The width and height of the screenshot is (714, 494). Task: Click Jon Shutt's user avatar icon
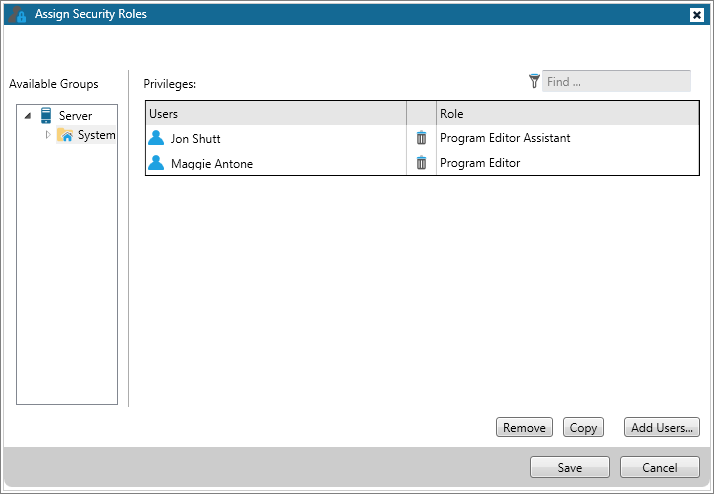(x=156, y=138)
